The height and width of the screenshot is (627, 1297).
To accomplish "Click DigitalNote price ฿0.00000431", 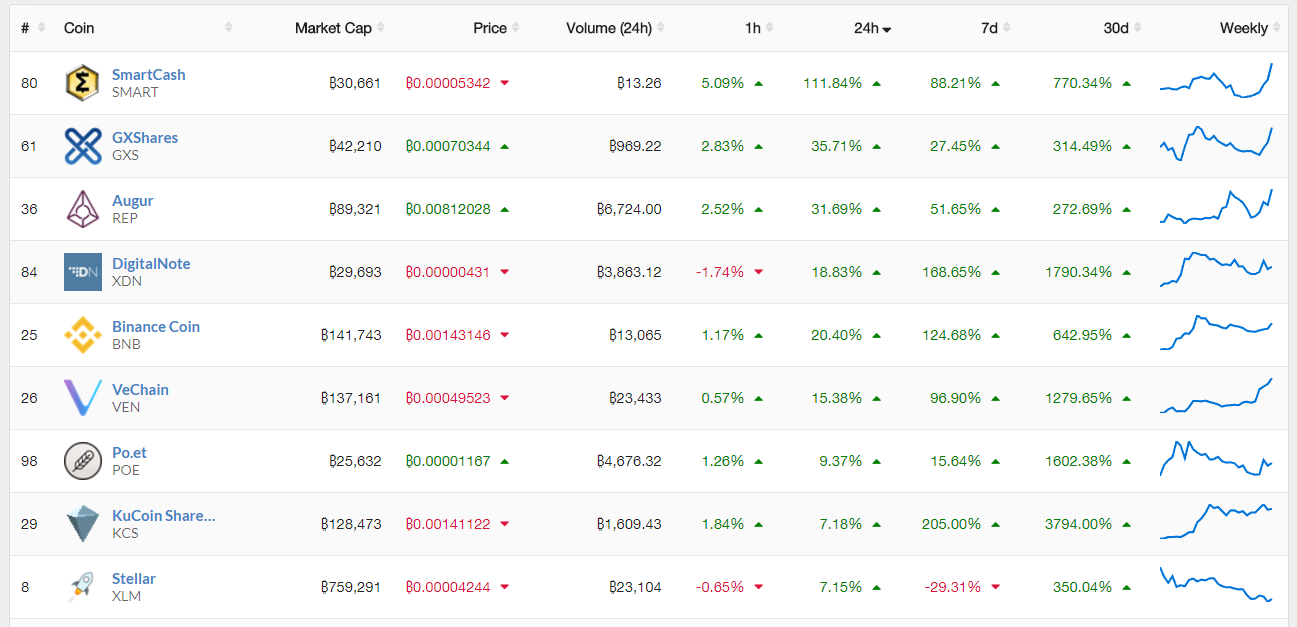I will [x=448, y=272].
